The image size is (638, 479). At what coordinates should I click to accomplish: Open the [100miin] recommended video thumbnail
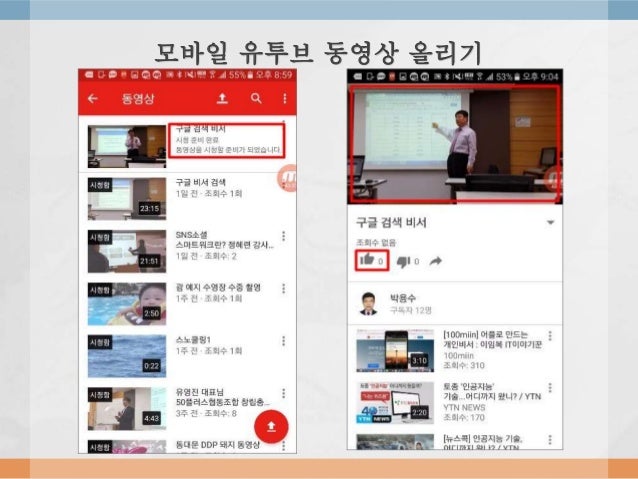click(395, 351)
